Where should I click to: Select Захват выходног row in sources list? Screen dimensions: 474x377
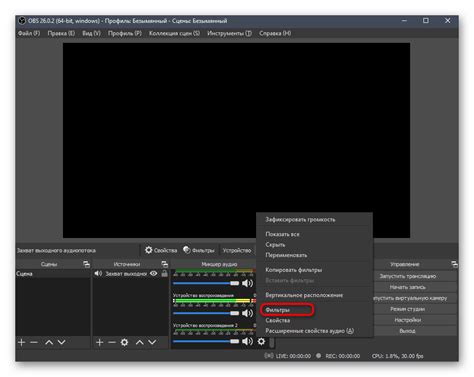(131, 274)
